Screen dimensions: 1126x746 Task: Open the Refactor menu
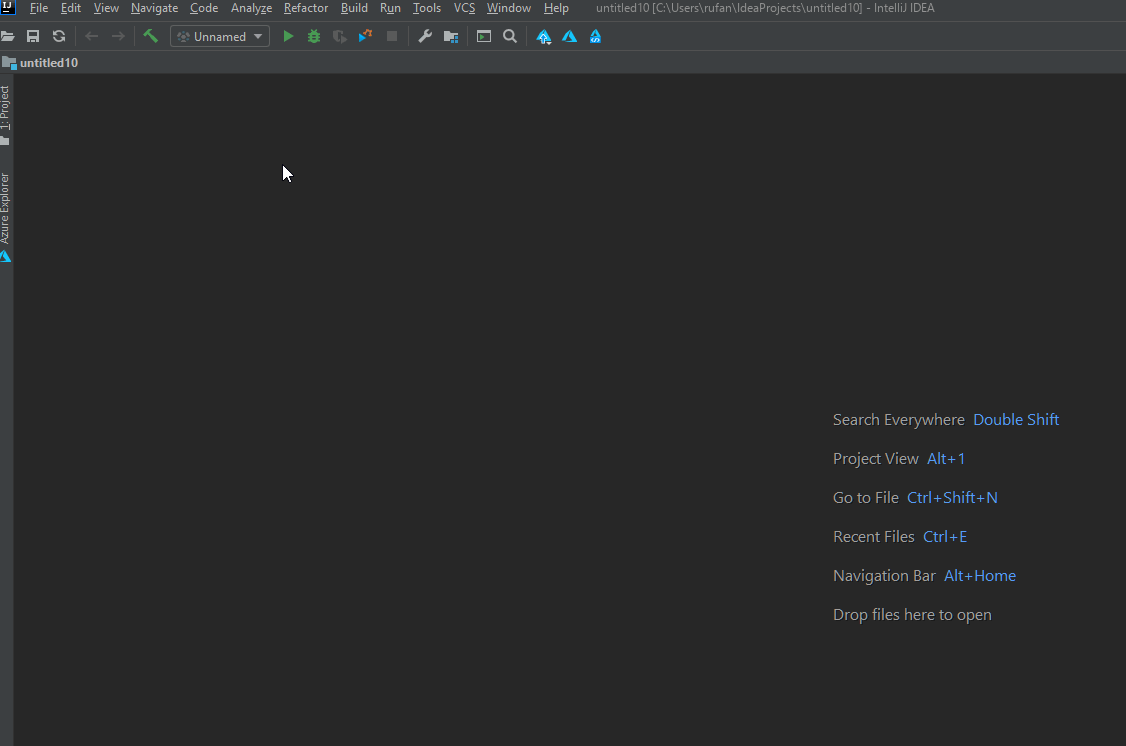point(306,8)
